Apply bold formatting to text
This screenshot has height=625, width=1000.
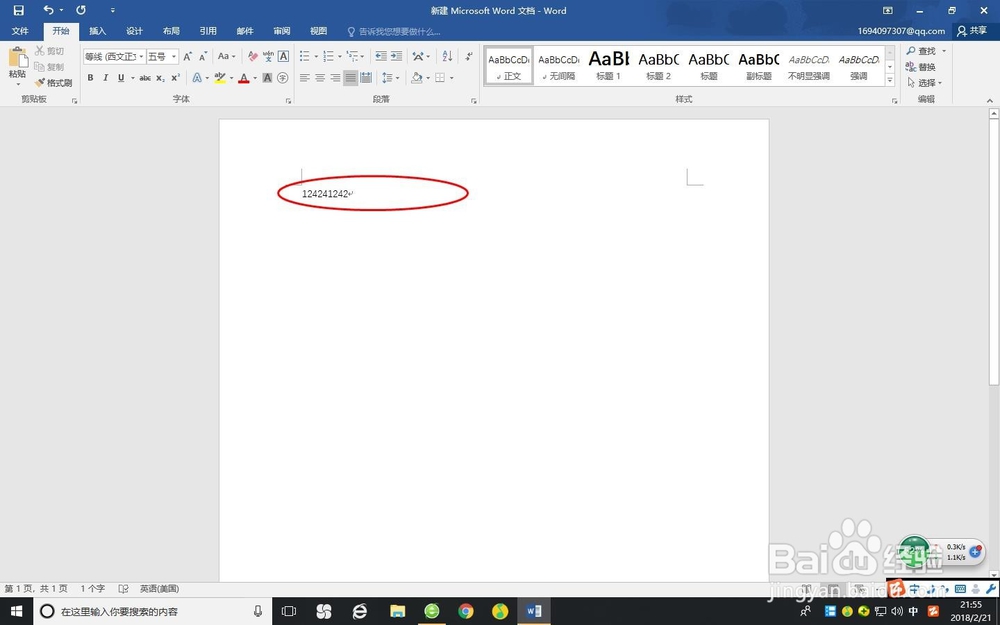92,78
